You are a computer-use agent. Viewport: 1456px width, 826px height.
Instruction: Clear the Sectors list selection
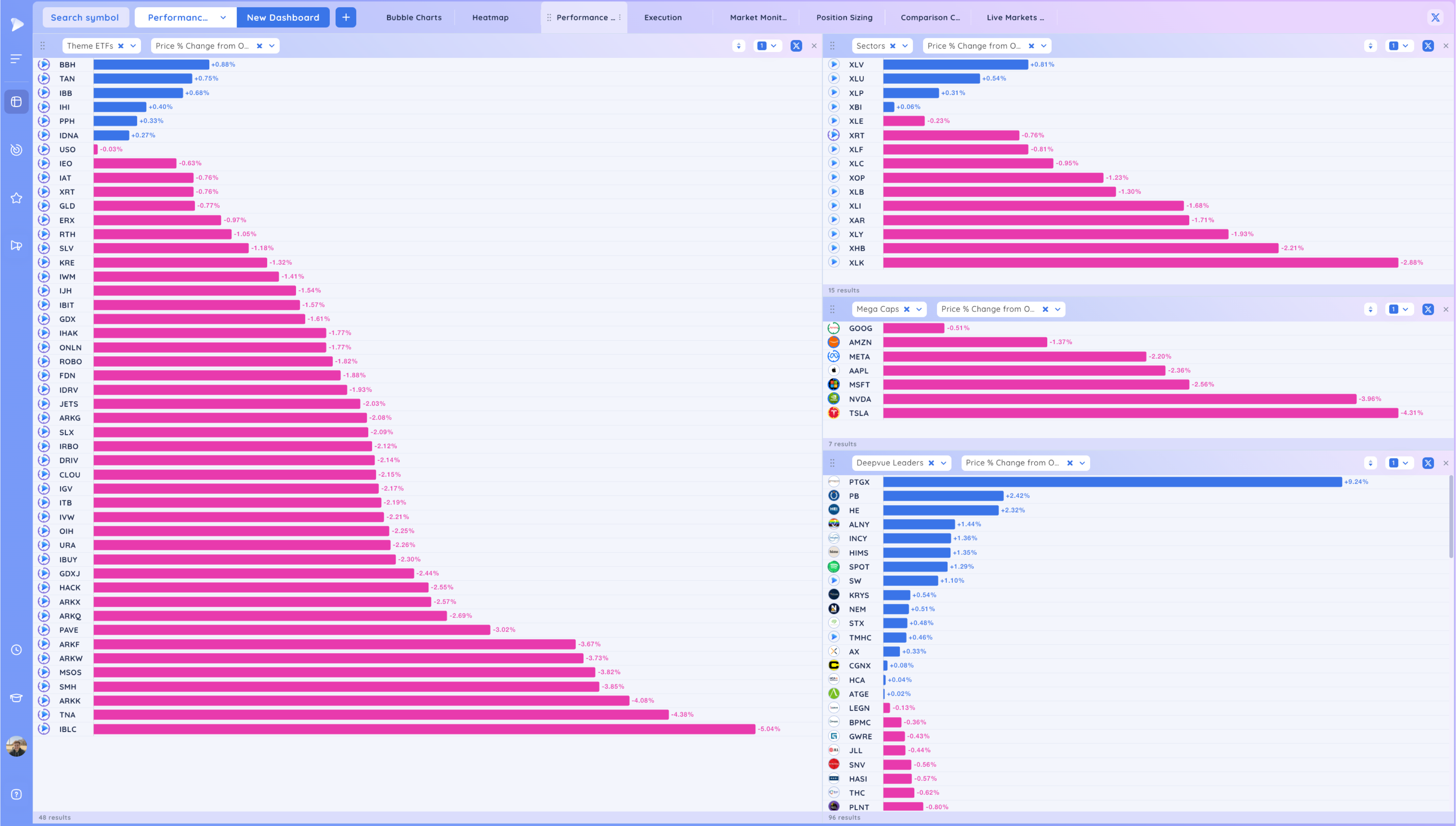(893, 46)
